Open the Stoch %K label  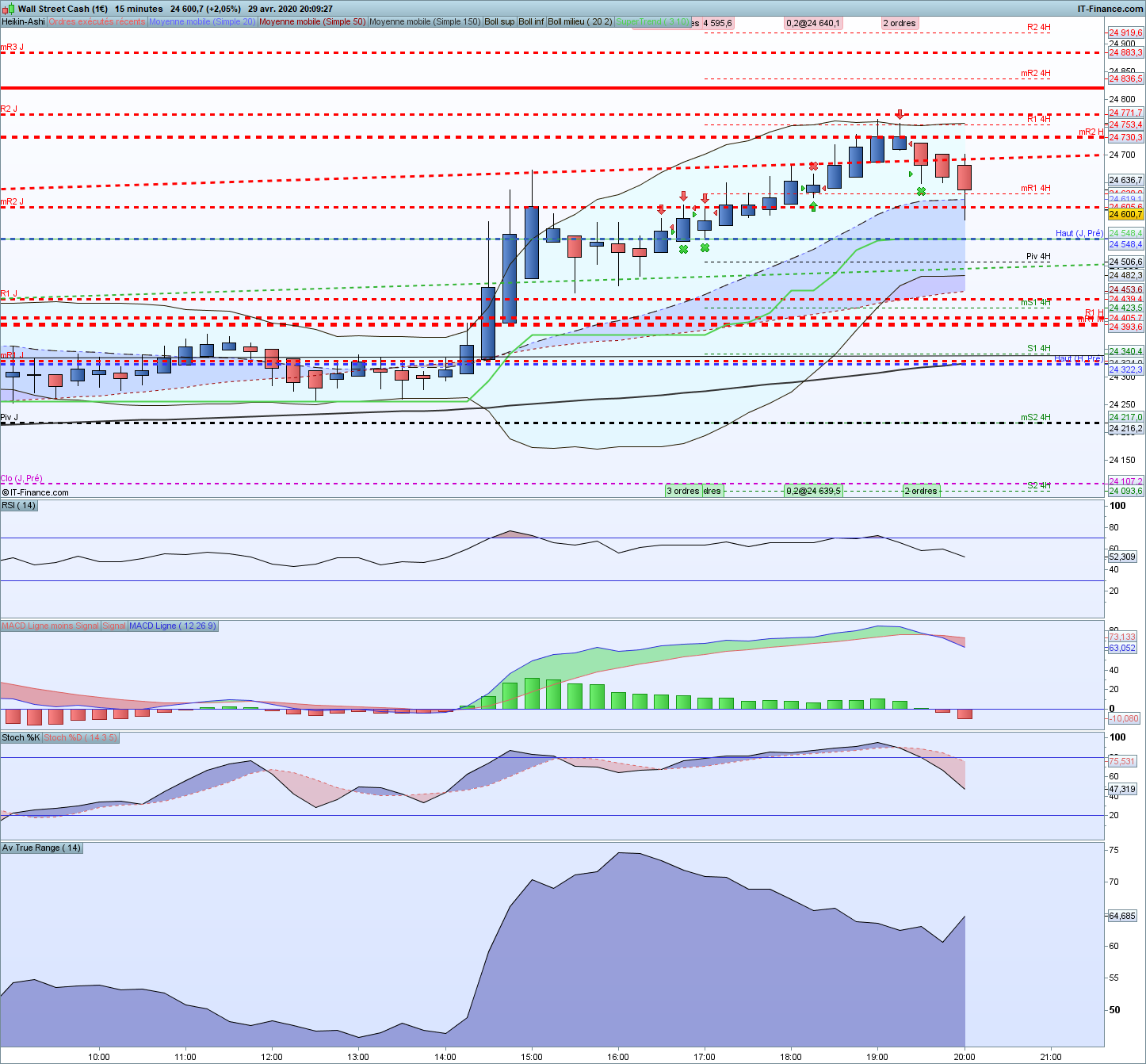point(21,737)
